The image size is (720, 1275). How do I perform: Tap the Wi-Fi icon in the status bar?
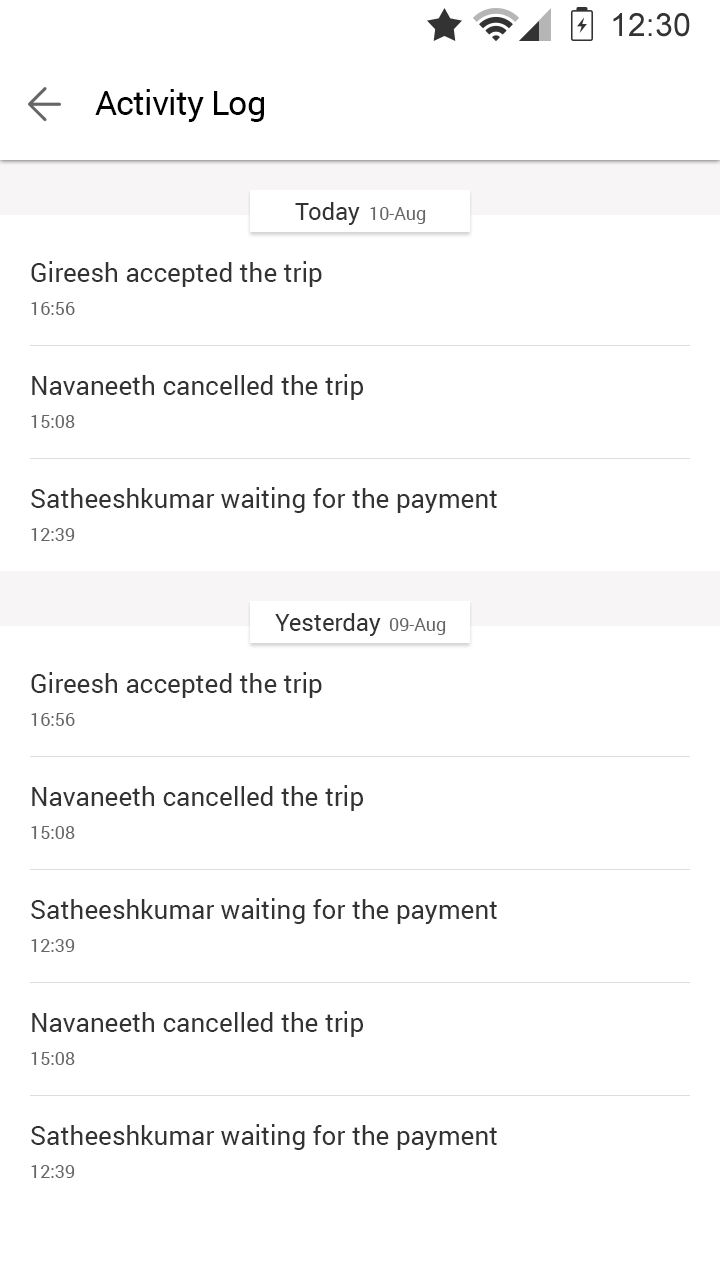(496, 25)
